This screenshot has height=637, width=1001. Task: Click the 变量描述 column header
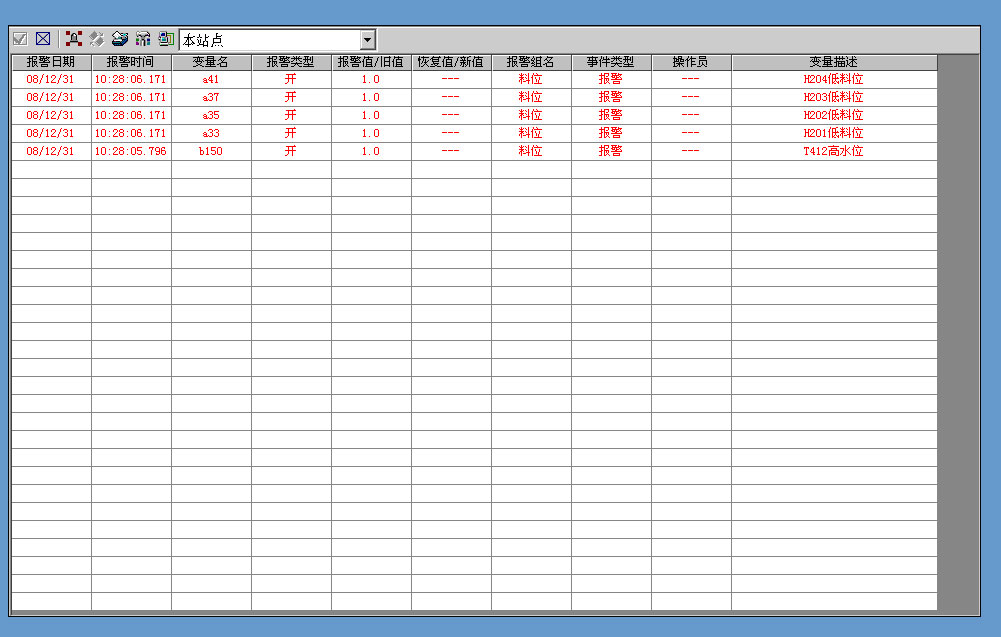pos(834,62)
